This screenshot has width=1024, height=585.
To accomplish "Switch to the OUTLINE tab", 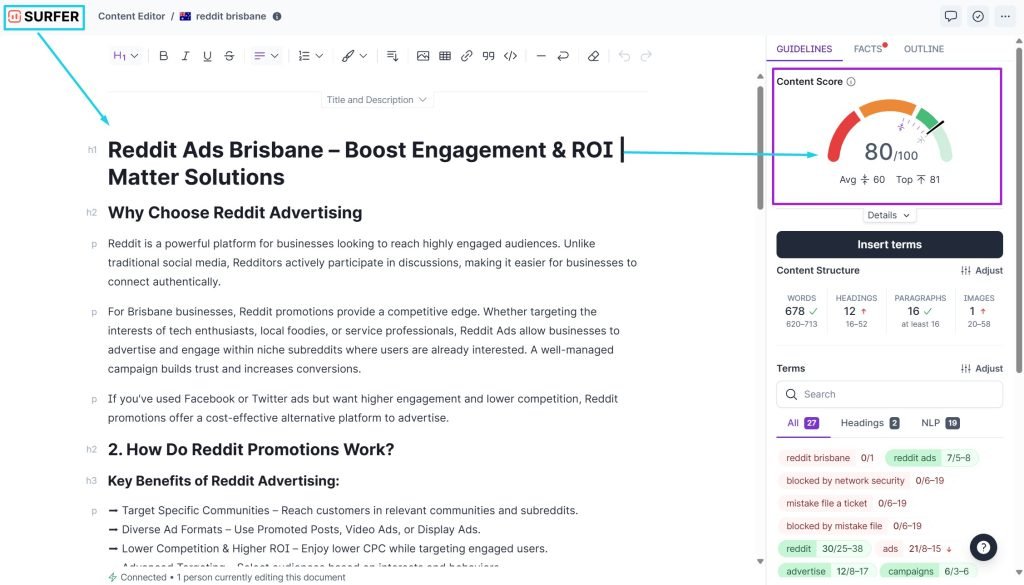I will click(x=923, y=49).
